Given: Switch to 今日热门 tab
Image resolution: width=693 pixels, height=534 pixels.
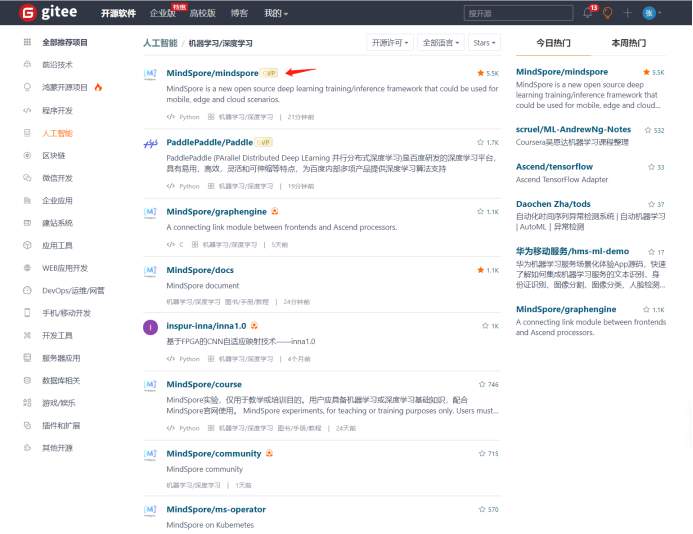Looking at the screenshot, I should 553,43.
